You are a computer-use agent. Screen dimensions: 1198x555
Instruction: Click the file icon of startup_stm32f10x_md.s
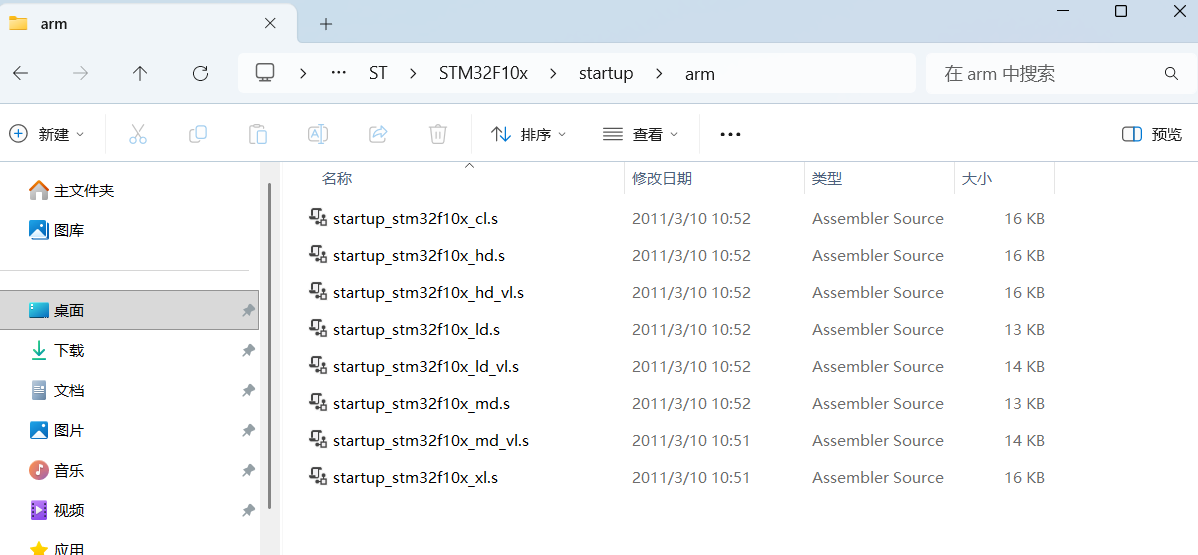[x=318, y=402]
